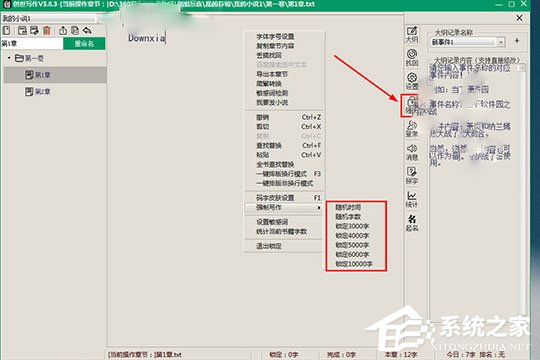Open the 起名 naming sidebar icon
The image size is (540, 360).
point(412,223)
